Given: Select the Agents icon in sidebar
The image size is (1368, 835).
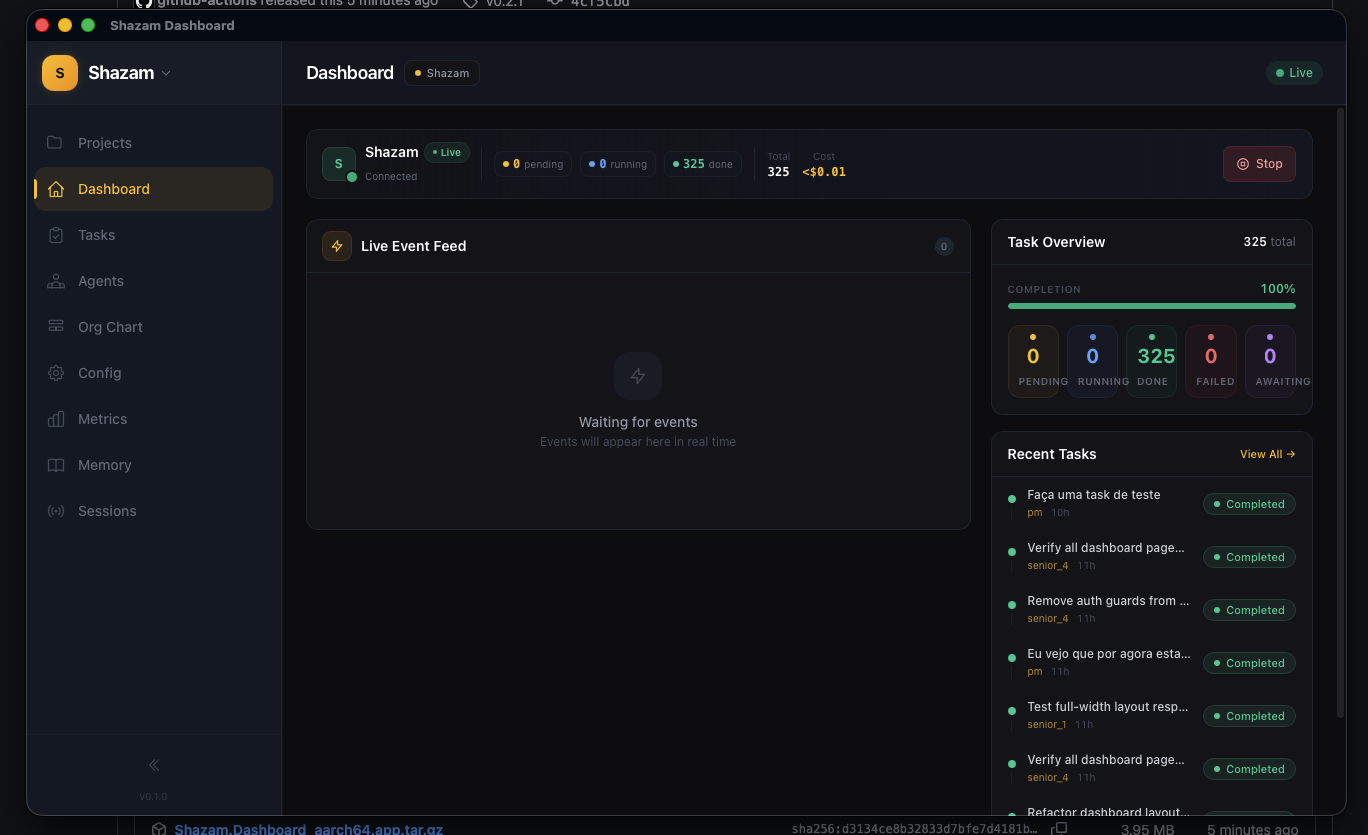Looking at the screenshot, I should 56,281.
